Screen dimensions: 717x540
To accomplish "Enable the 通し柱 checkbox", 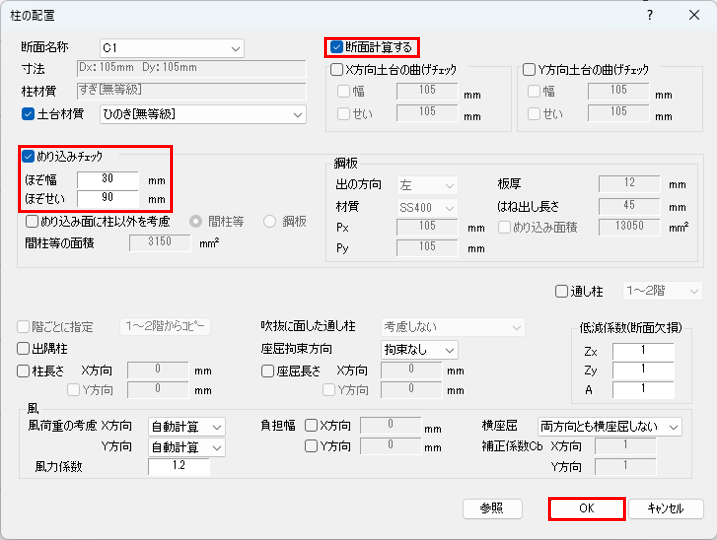I will 561,291.
